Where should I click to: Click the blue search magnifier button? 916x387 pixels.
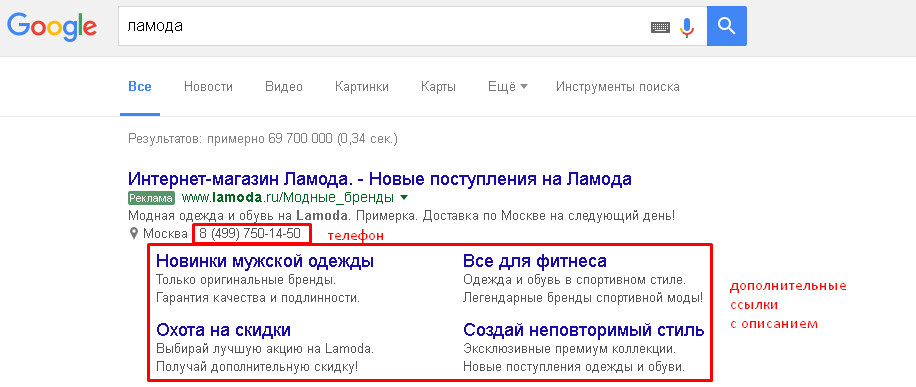[x=727, y=26]
